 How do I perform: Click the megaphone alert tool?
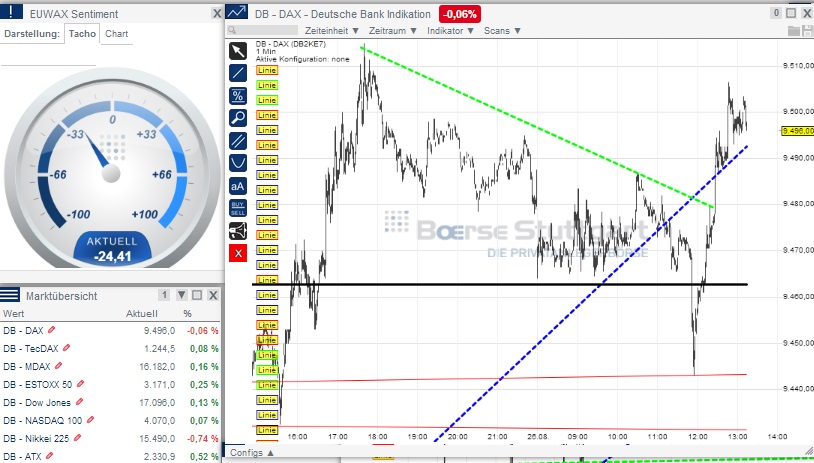point(238,231)
